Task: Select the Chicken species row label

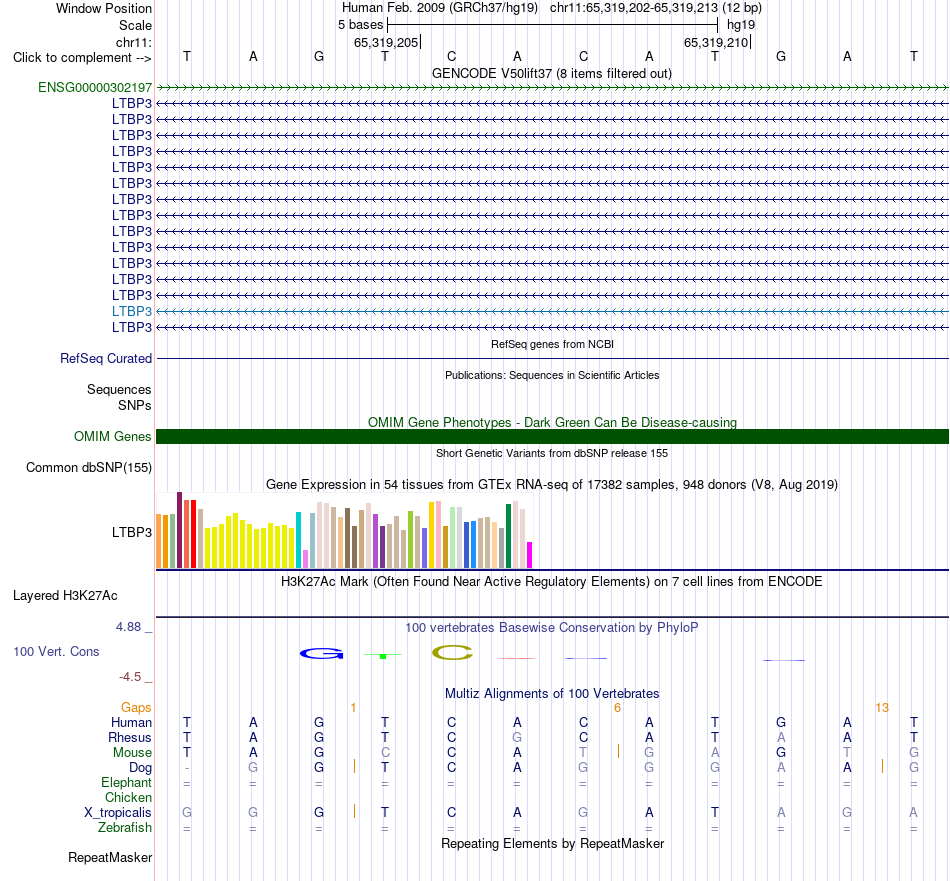Action: point(128,797)
